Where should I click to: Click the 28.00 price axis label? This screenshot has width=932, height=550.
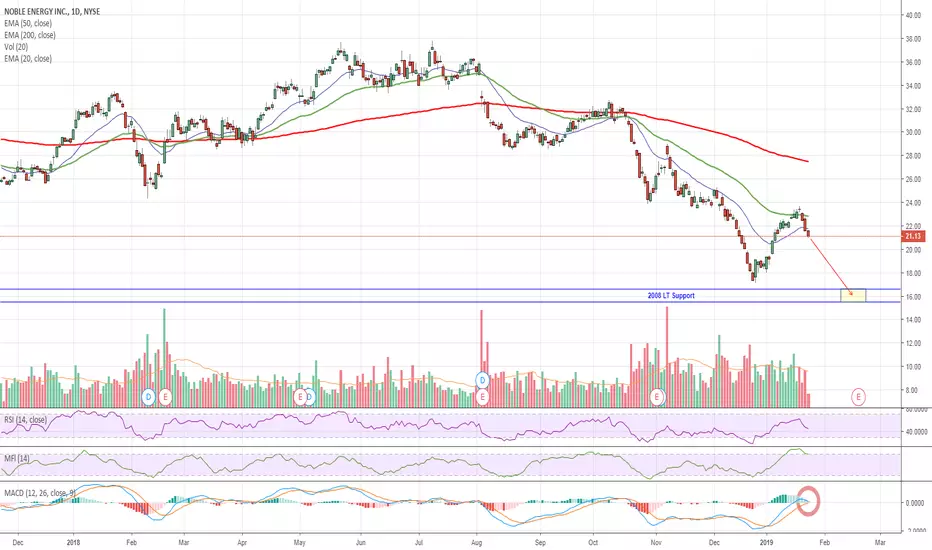click(913, 156)
